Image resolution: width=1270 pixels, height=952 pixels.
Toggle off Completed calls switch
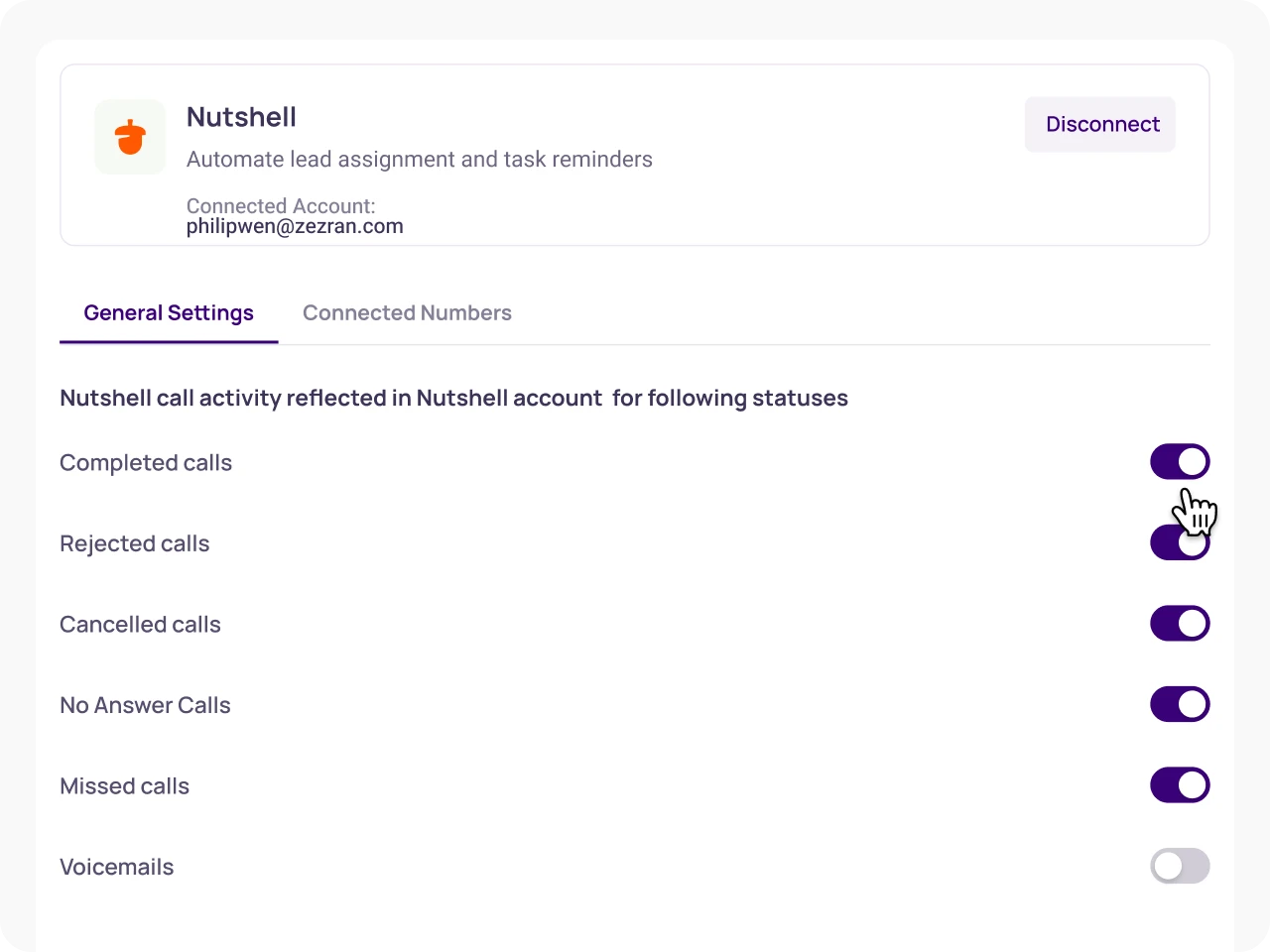[x=1180, y=461]
